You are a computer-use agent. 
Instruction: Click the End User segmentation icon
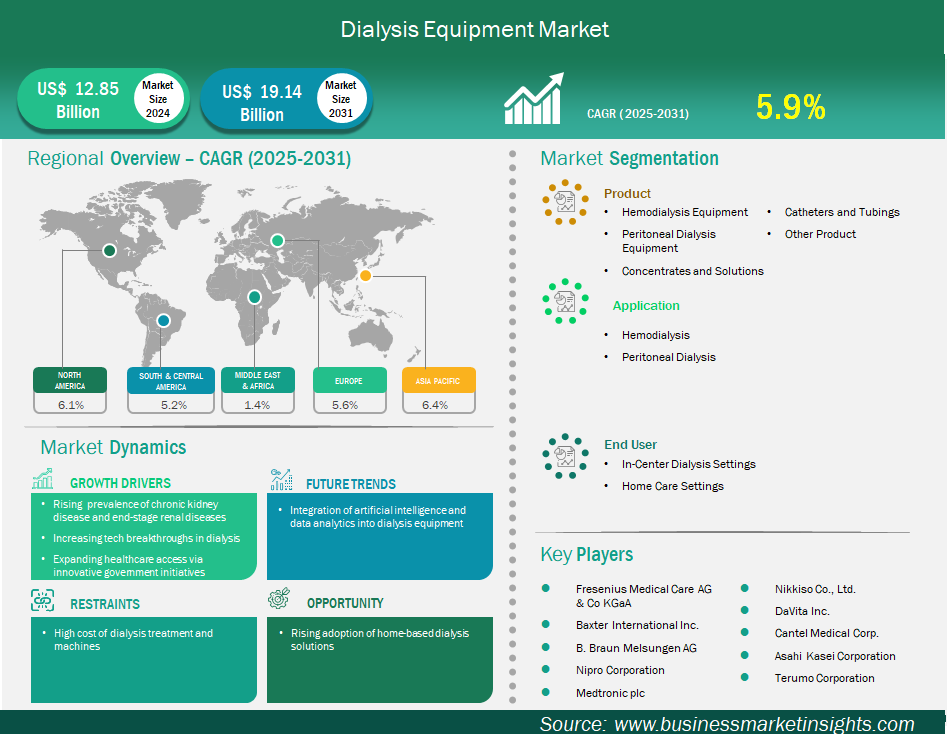tap(565, 457)
